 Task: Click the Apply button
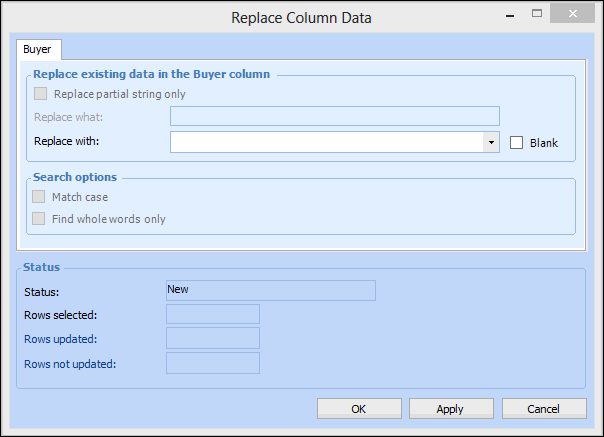pyautogui.click(x=450, y=408)
